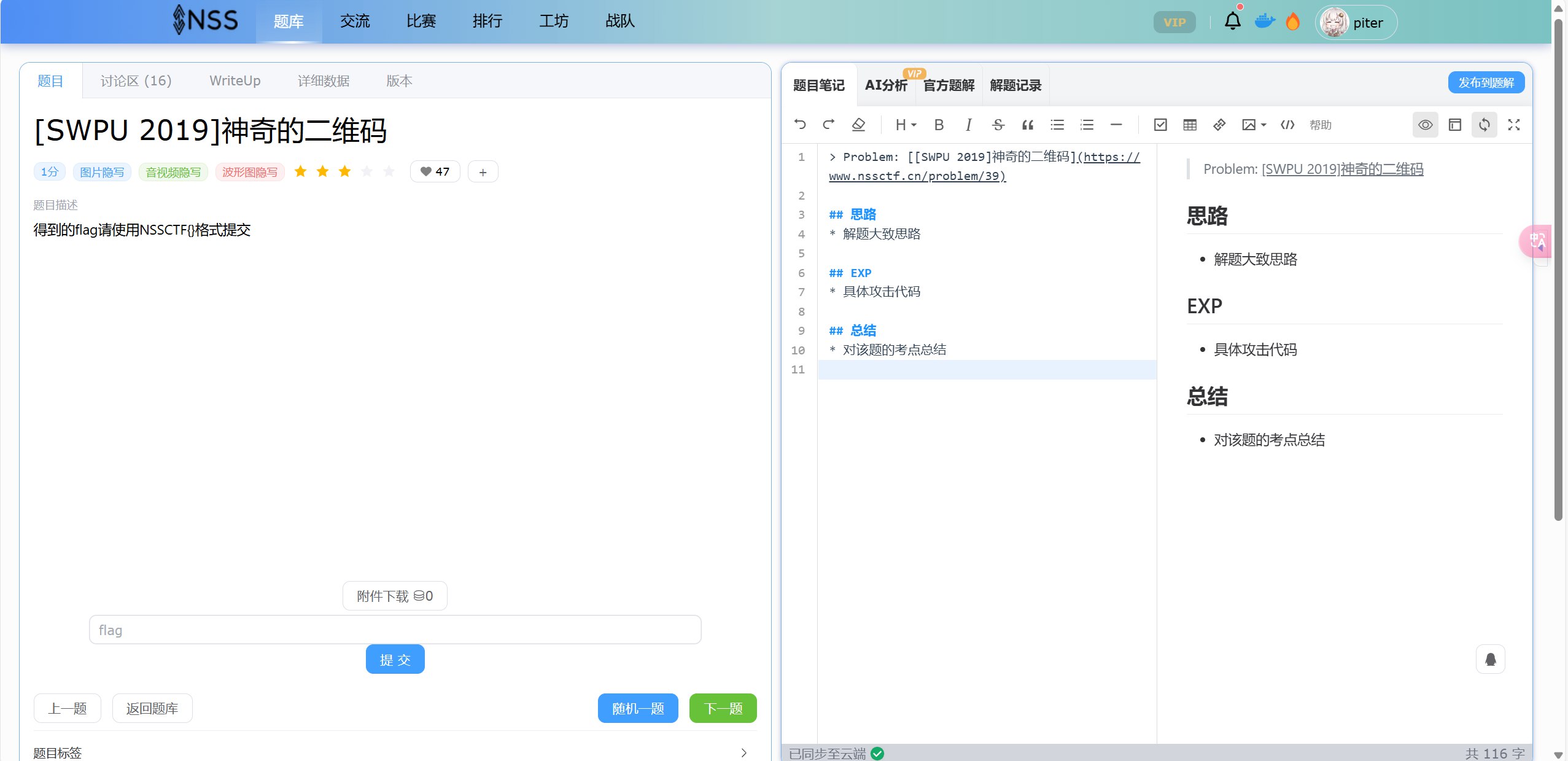
Task: Toggle bold formatting in note editor
Action: coord(939,125)
